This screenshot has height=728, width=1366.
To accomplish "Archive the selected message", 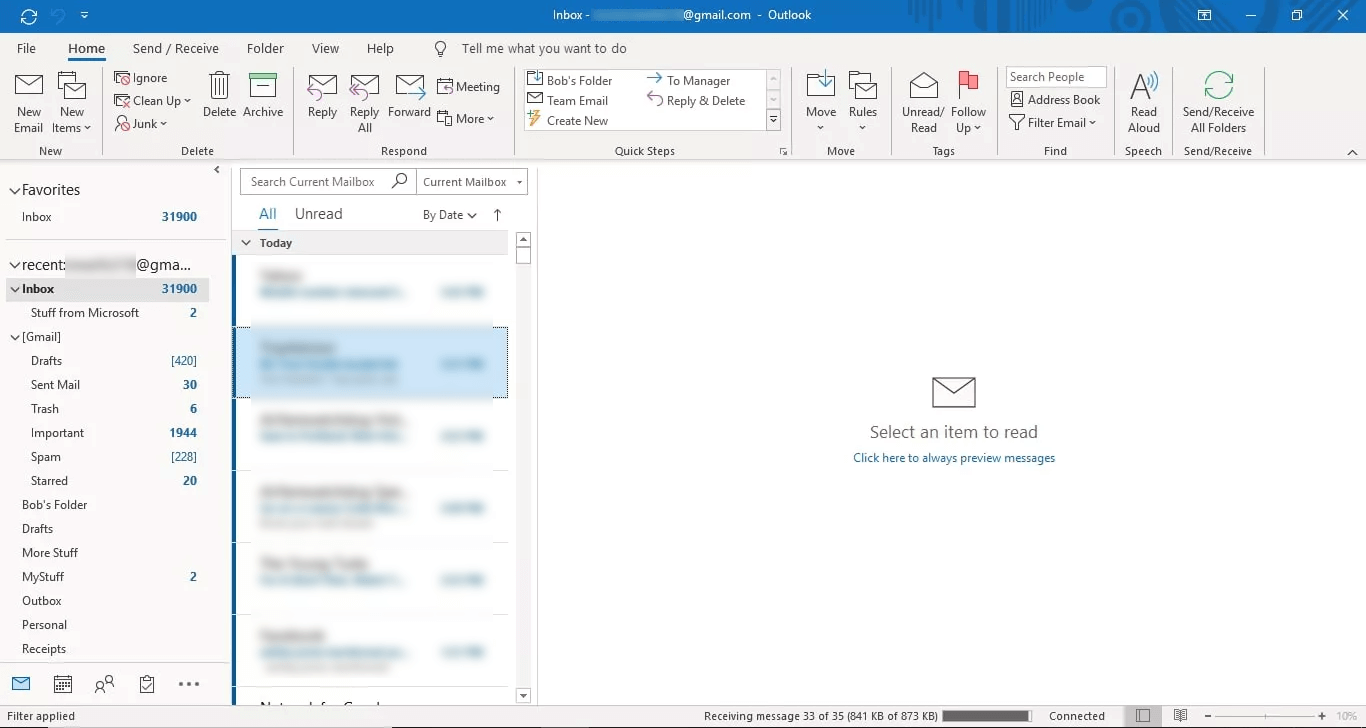I will (x=263, y=96).
